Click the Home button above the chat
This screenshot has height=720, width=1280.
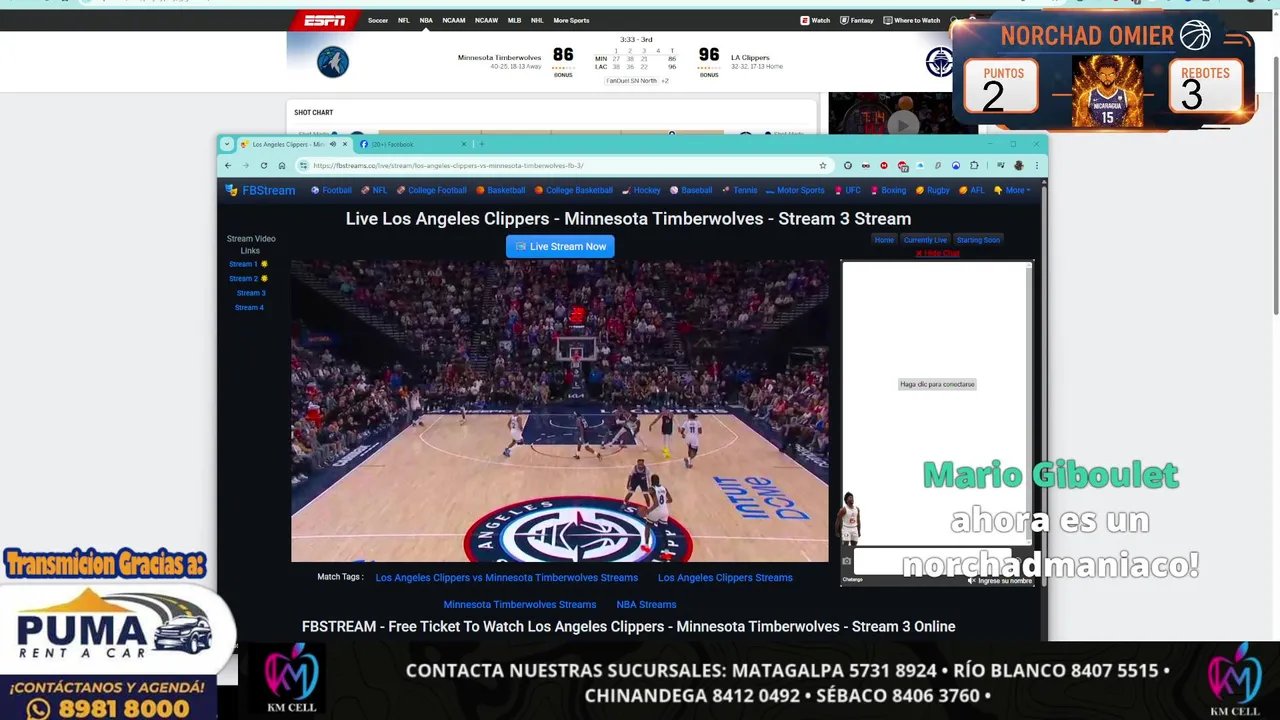pyautogui.click(x=884, y=240)
